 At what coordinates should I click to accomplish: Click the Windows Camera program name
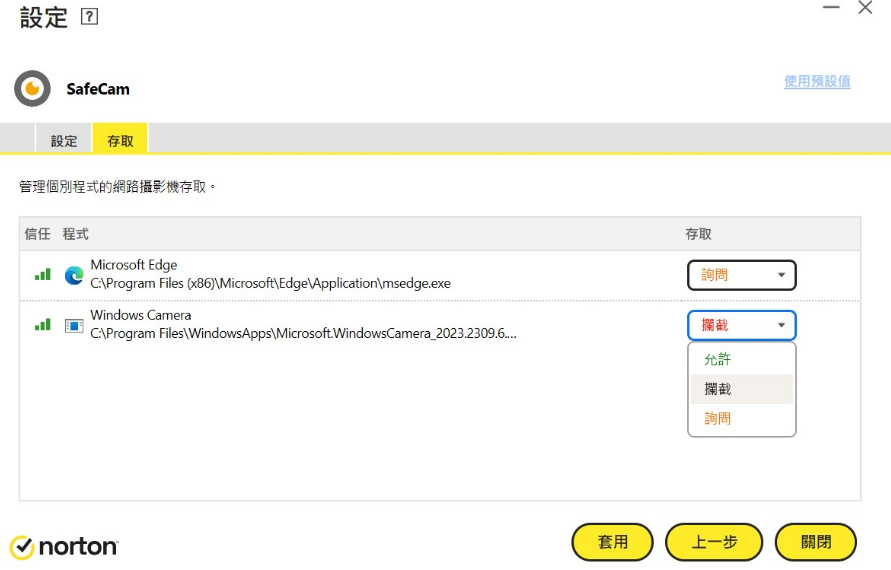pos(140,315)
